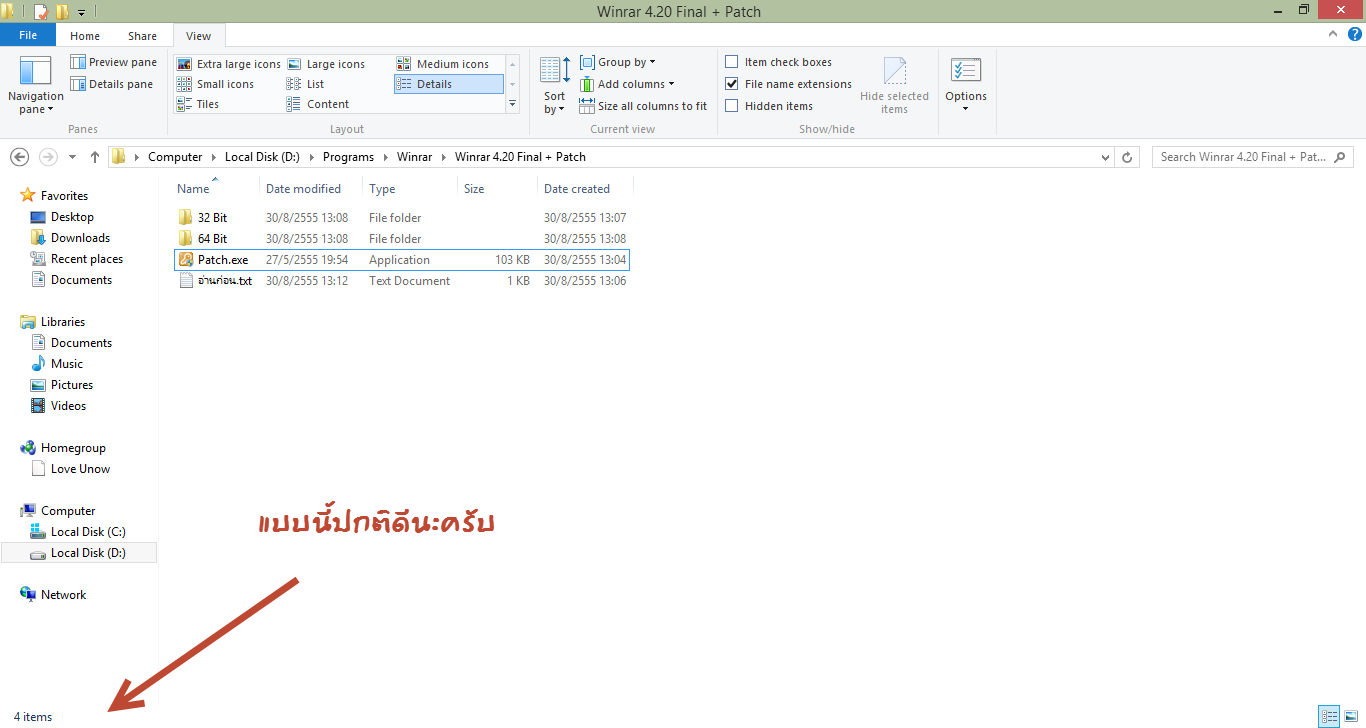
Task: Open the Navigation pane dropdown
Action: point(35,86)
